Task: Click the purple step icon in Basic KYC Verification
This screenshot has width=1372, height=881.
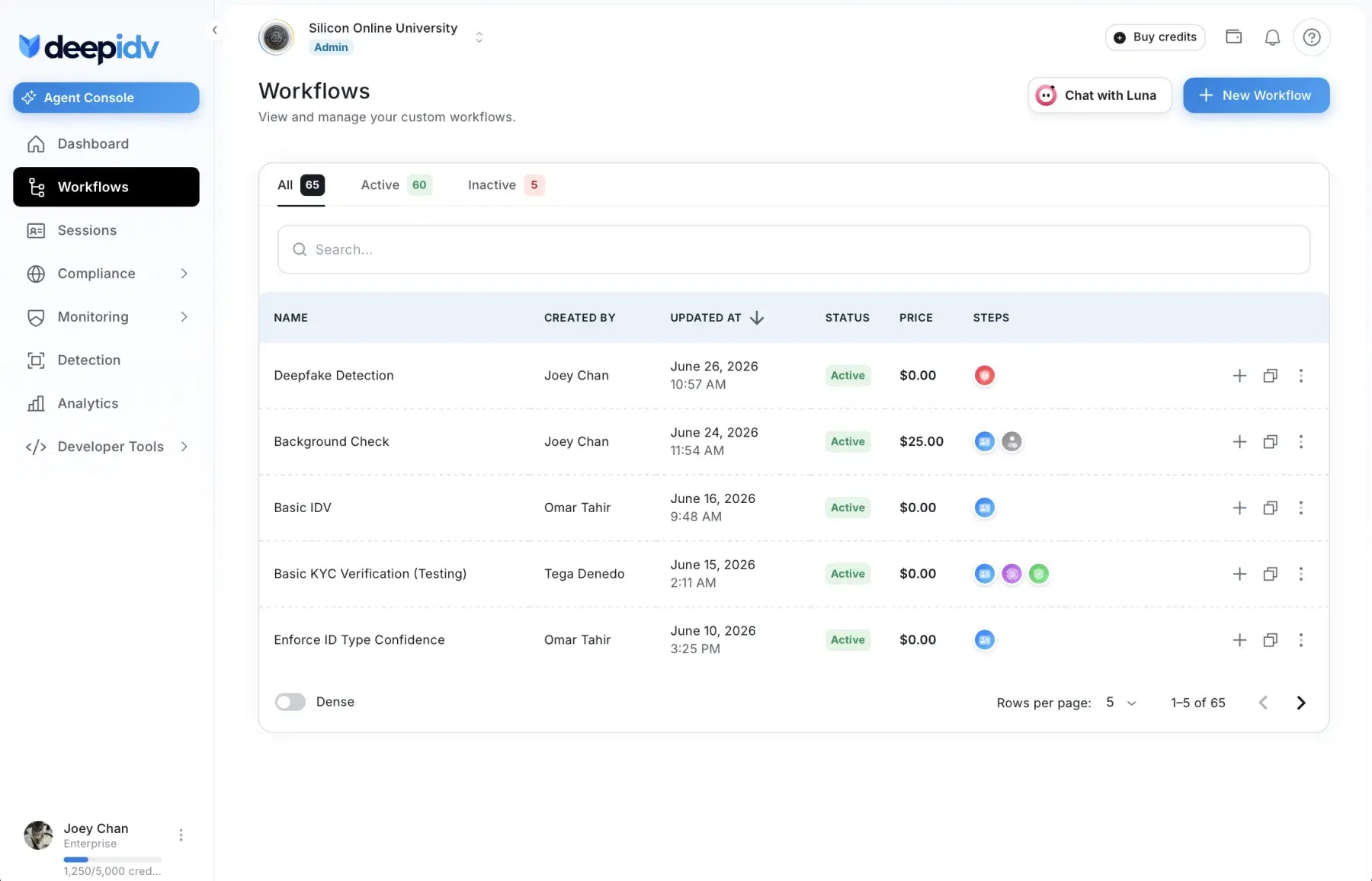Action: tap(1011, 574)
